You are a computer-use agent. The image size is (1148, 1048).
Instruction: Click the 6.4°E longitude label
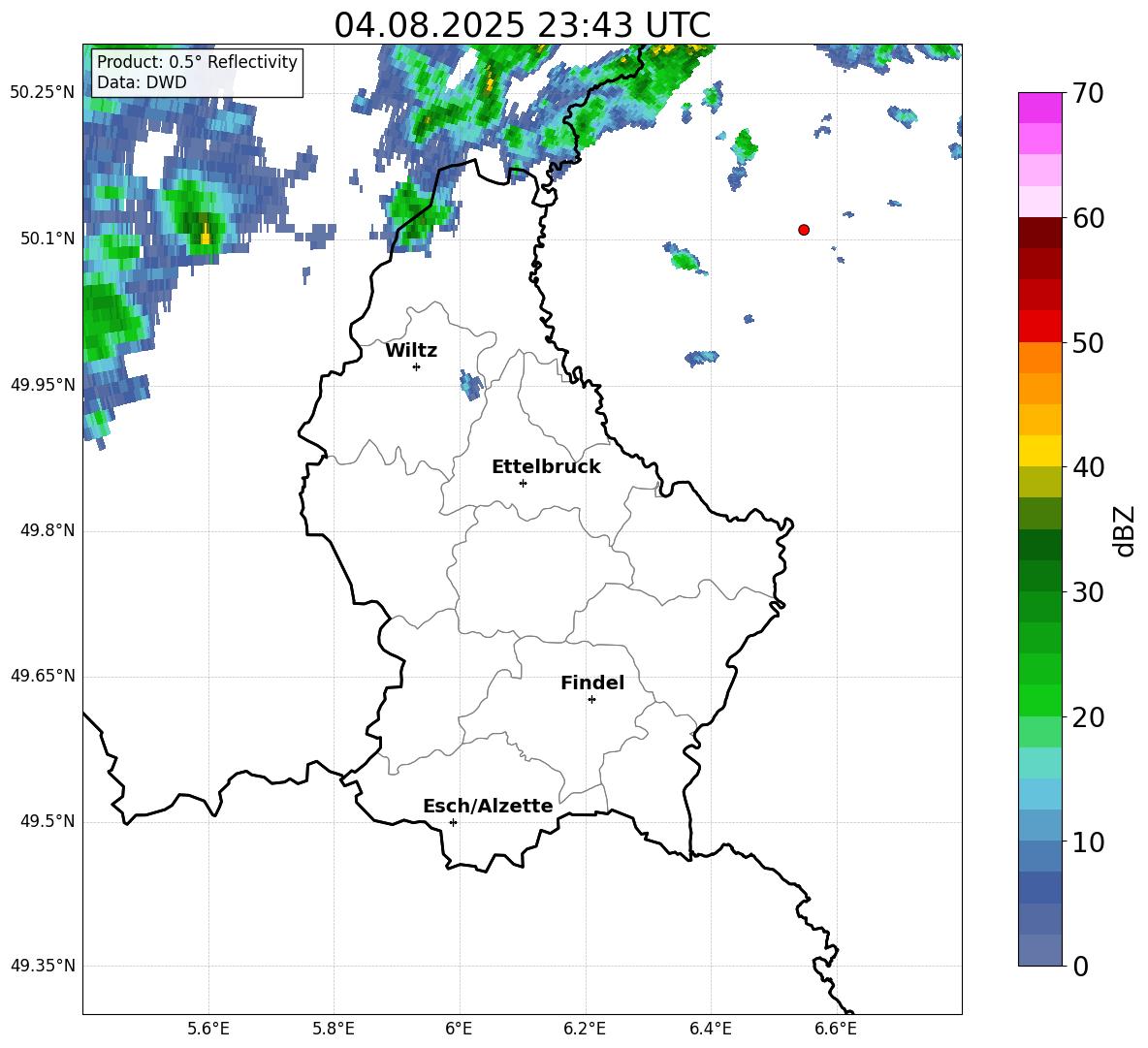[710, 1029]
